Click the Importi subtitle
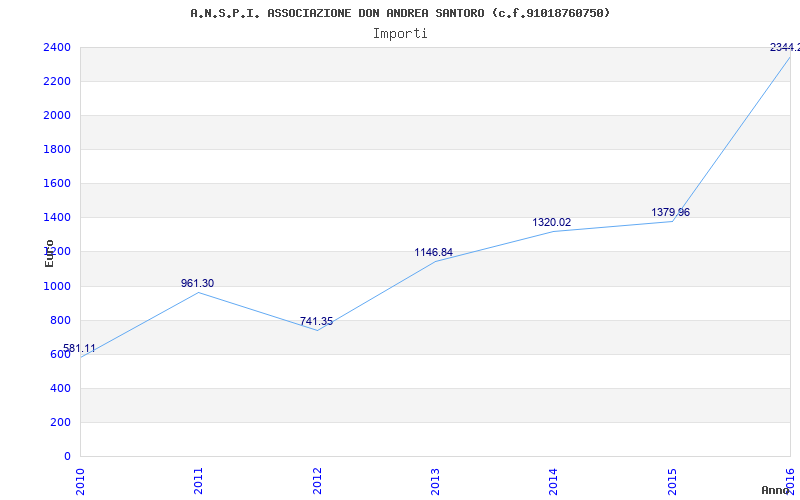 (x=400, y=34)
